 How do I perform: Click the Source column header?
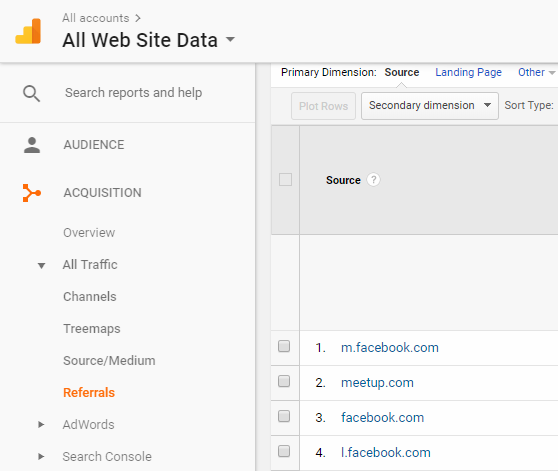coord(343,180)
